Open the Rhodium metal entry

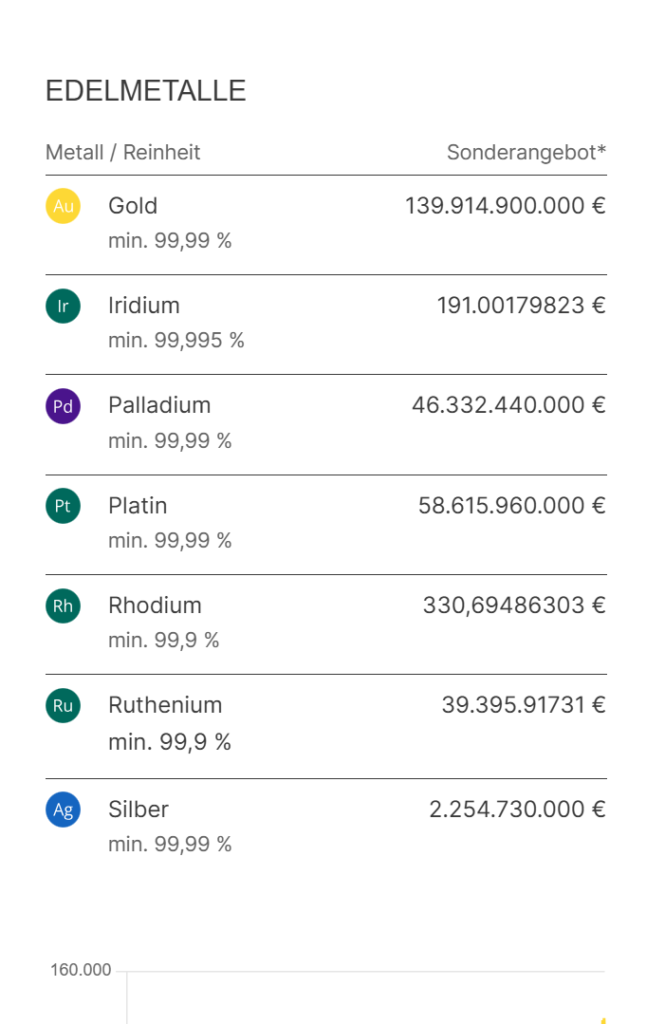pyautogui.click(x=155, y=606)
